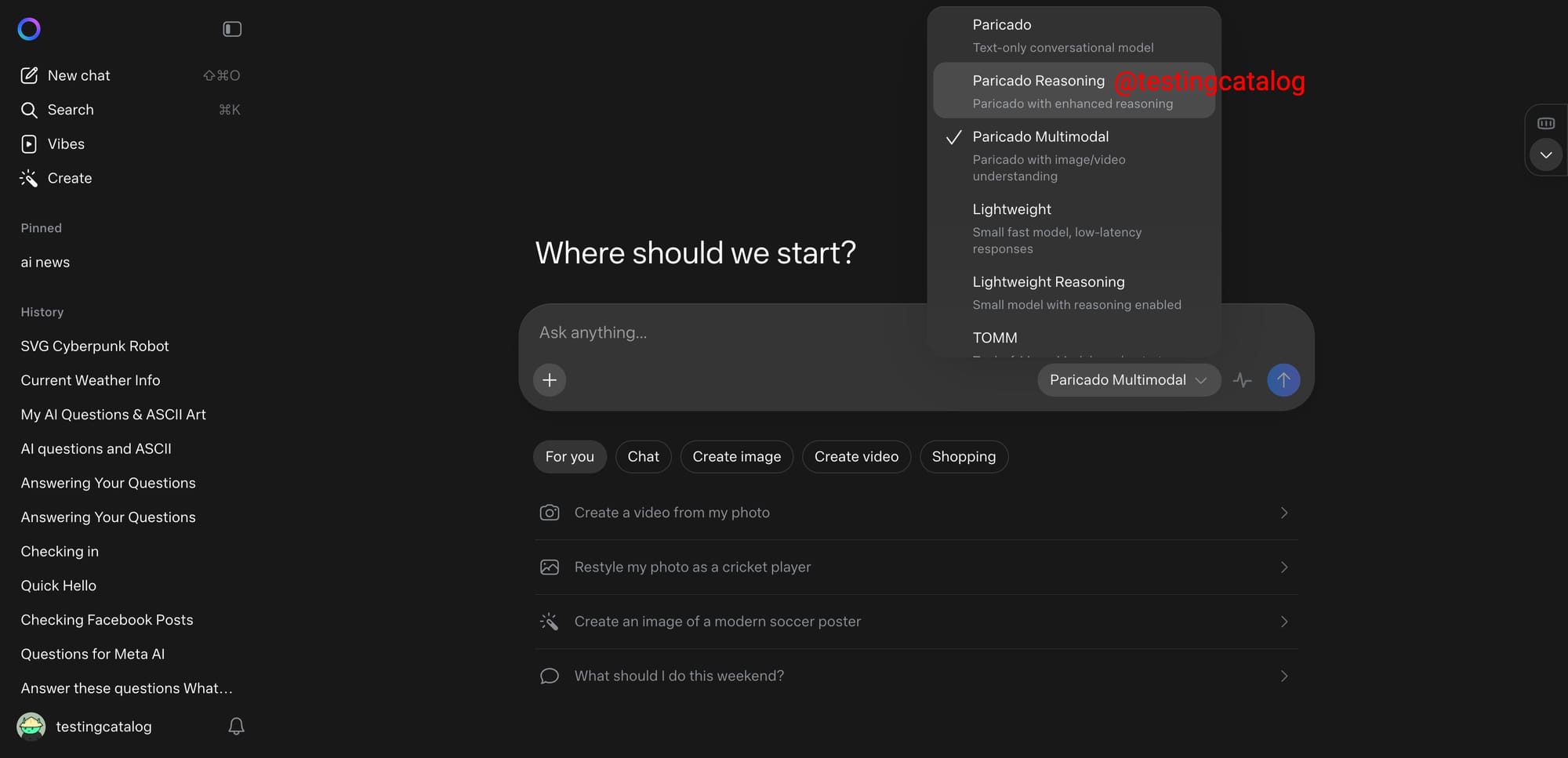Click the top icon in right edge panel
The image size is (1568, 758).
[x=1546, y=123]
